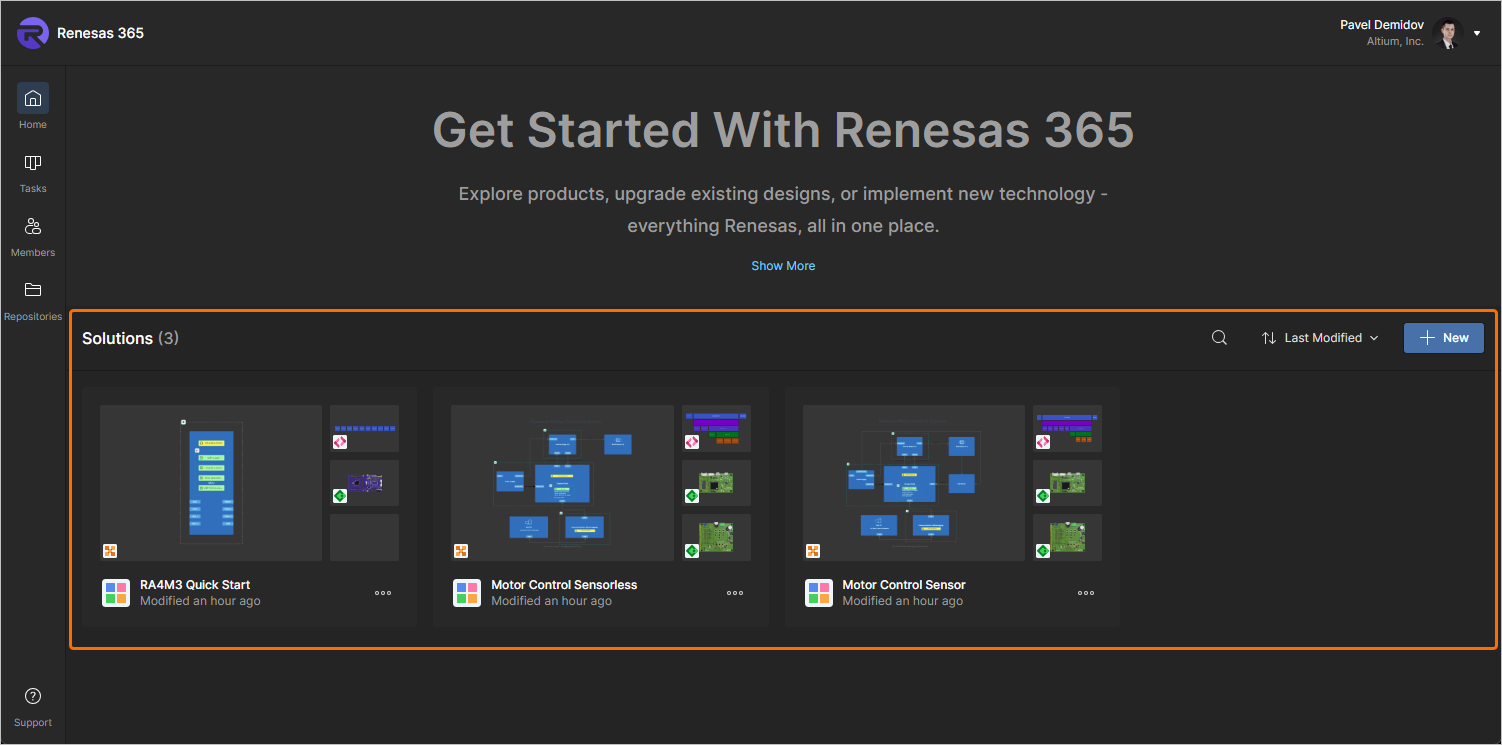Open the RA4M3 Quick Start diagram thumbnail
Image resolution: width=1502 pixels, height=745 pixels.
point(211,483)
